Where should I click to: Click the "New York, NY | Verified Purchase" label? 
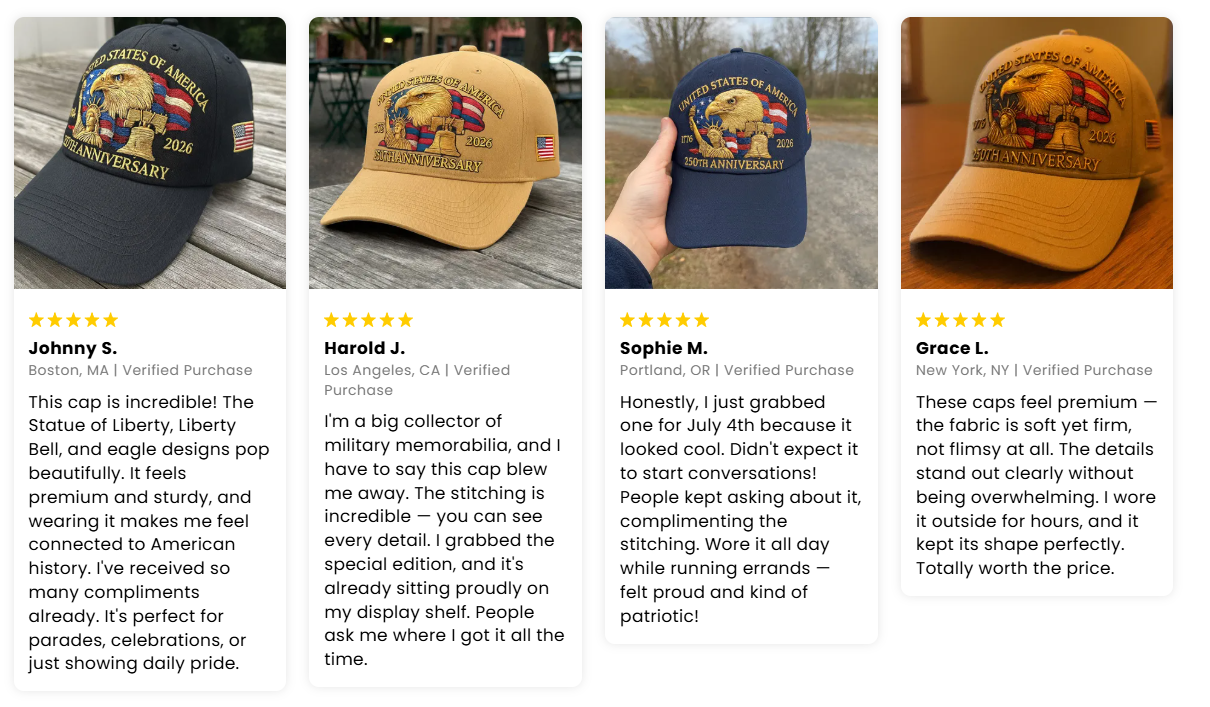(x=1034, y=370)
